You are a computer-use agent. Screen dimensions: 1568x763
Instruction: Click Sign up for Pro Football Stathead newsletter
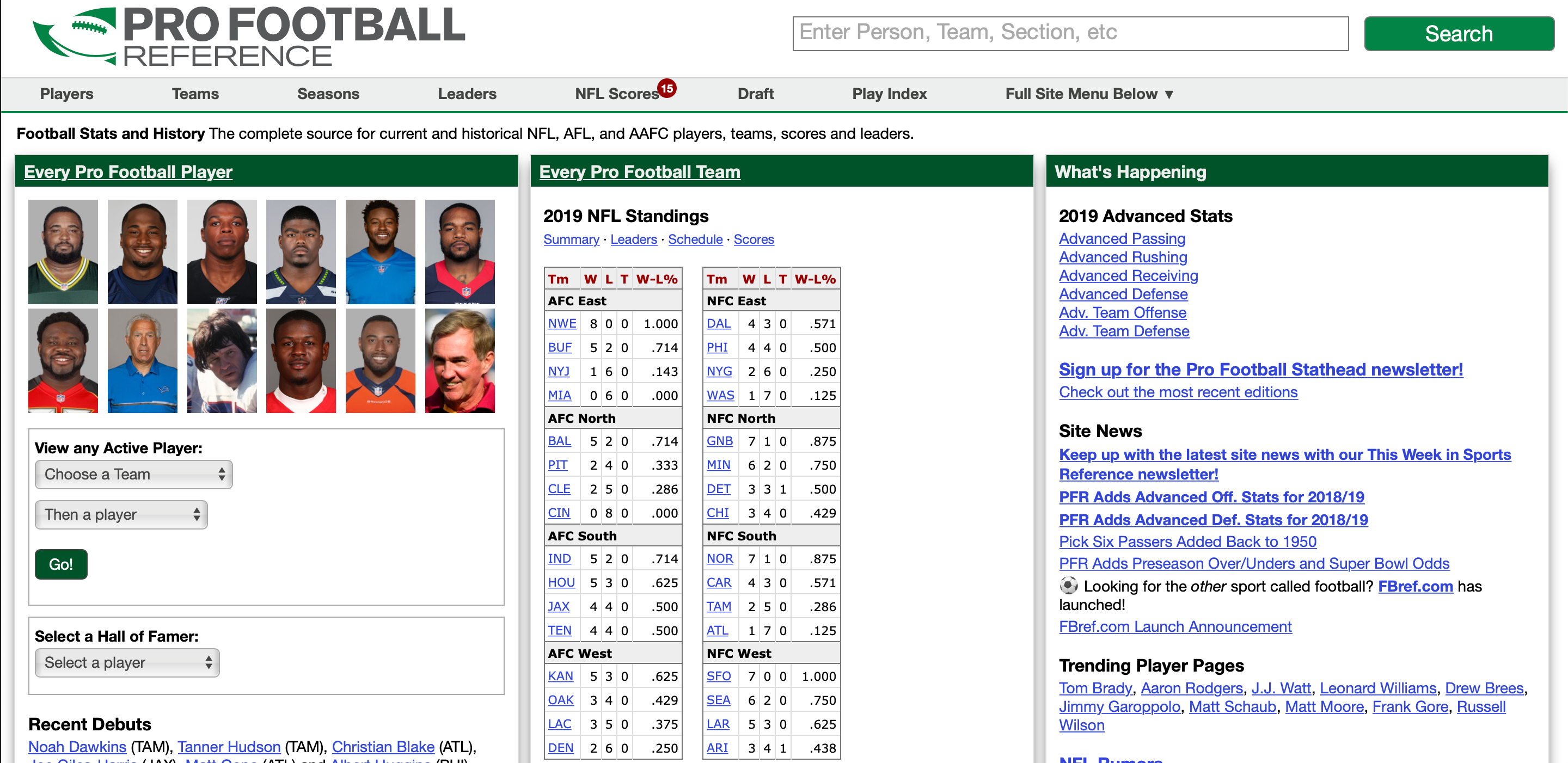click(x=1260, y=370)
